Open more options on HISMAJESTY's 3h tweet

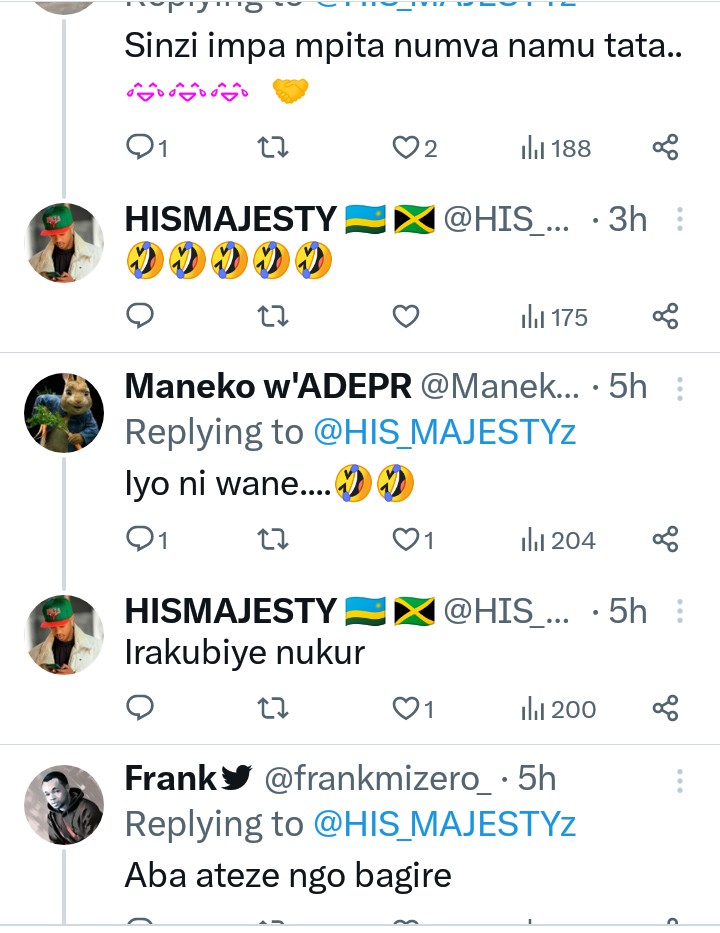[x=680, y=220]
